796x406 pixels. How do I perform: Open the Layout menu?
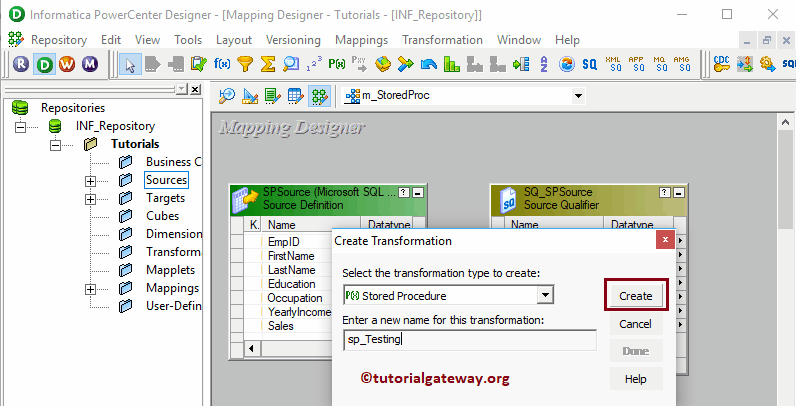(x=234, y=40)
